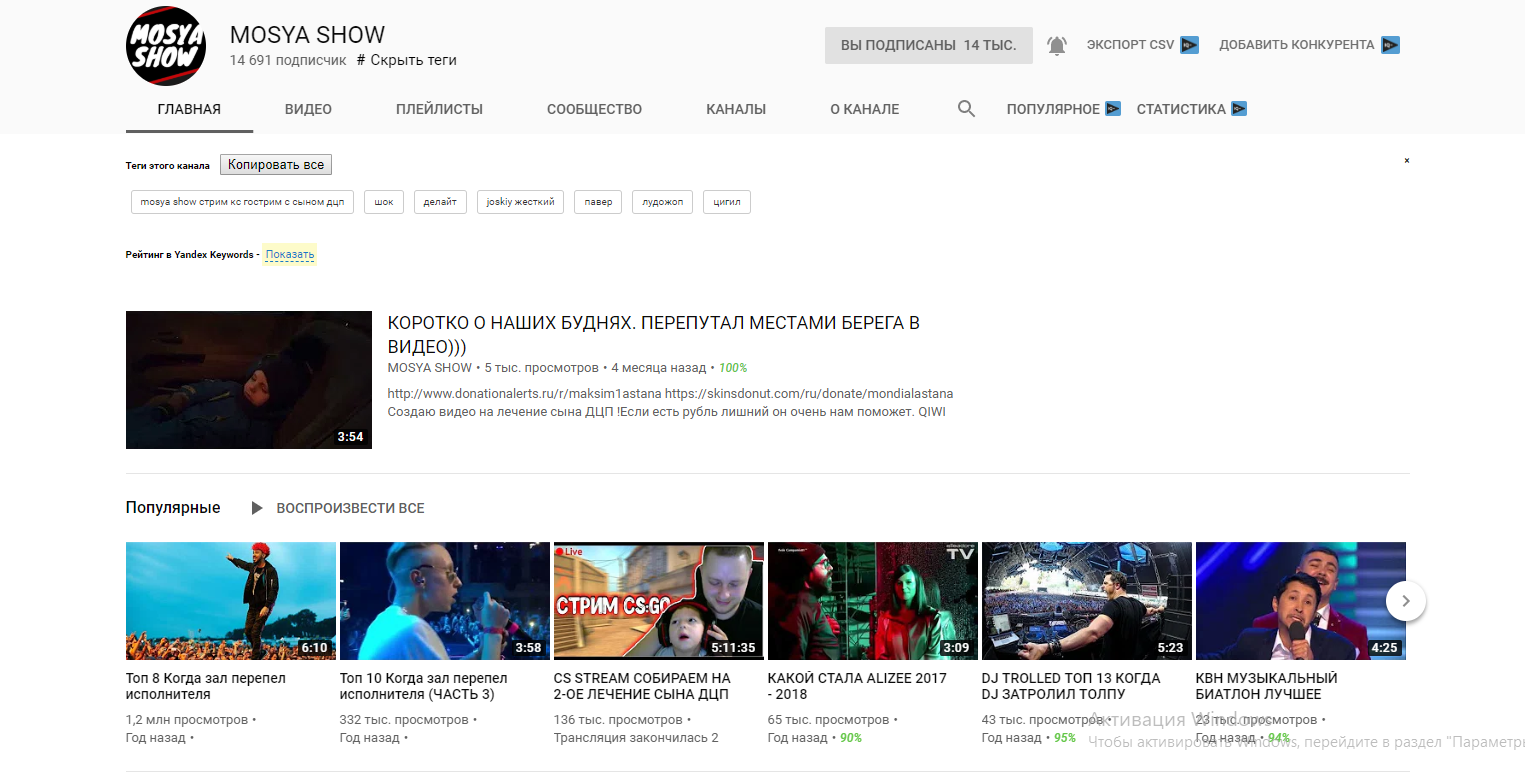Image resolution: width=1525 pixels, height=776 pixels.
Task: Click tag 'mosya show стрим кс гострим'
Action: click(242, 202)
